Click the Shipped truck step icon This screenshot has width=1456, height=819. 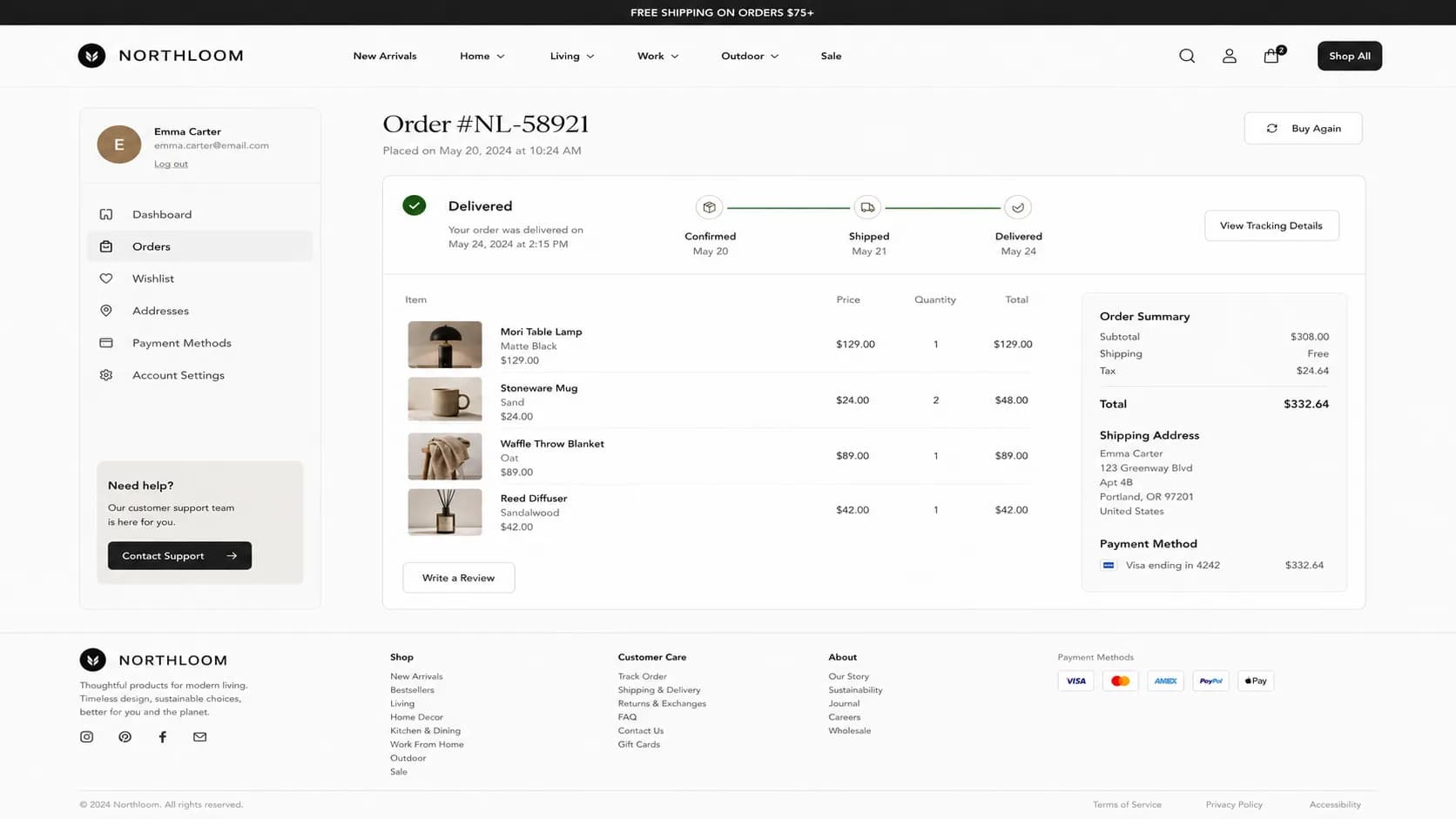click(x=867, y=207)
